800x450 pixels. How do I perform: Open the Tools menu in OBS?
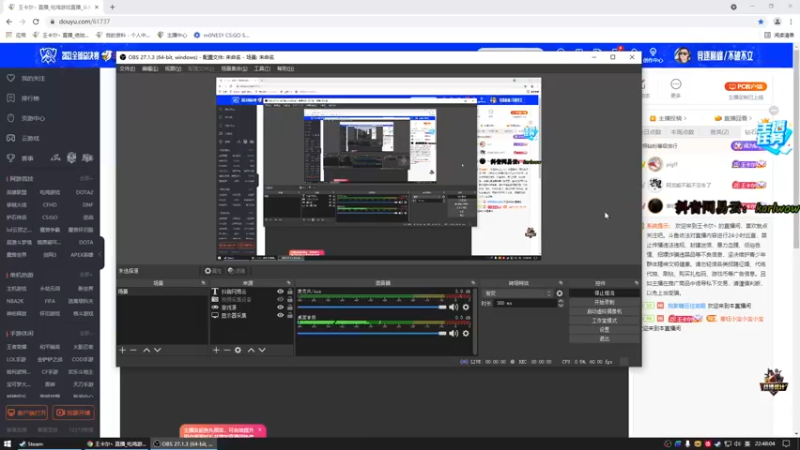tap(262, 69)
